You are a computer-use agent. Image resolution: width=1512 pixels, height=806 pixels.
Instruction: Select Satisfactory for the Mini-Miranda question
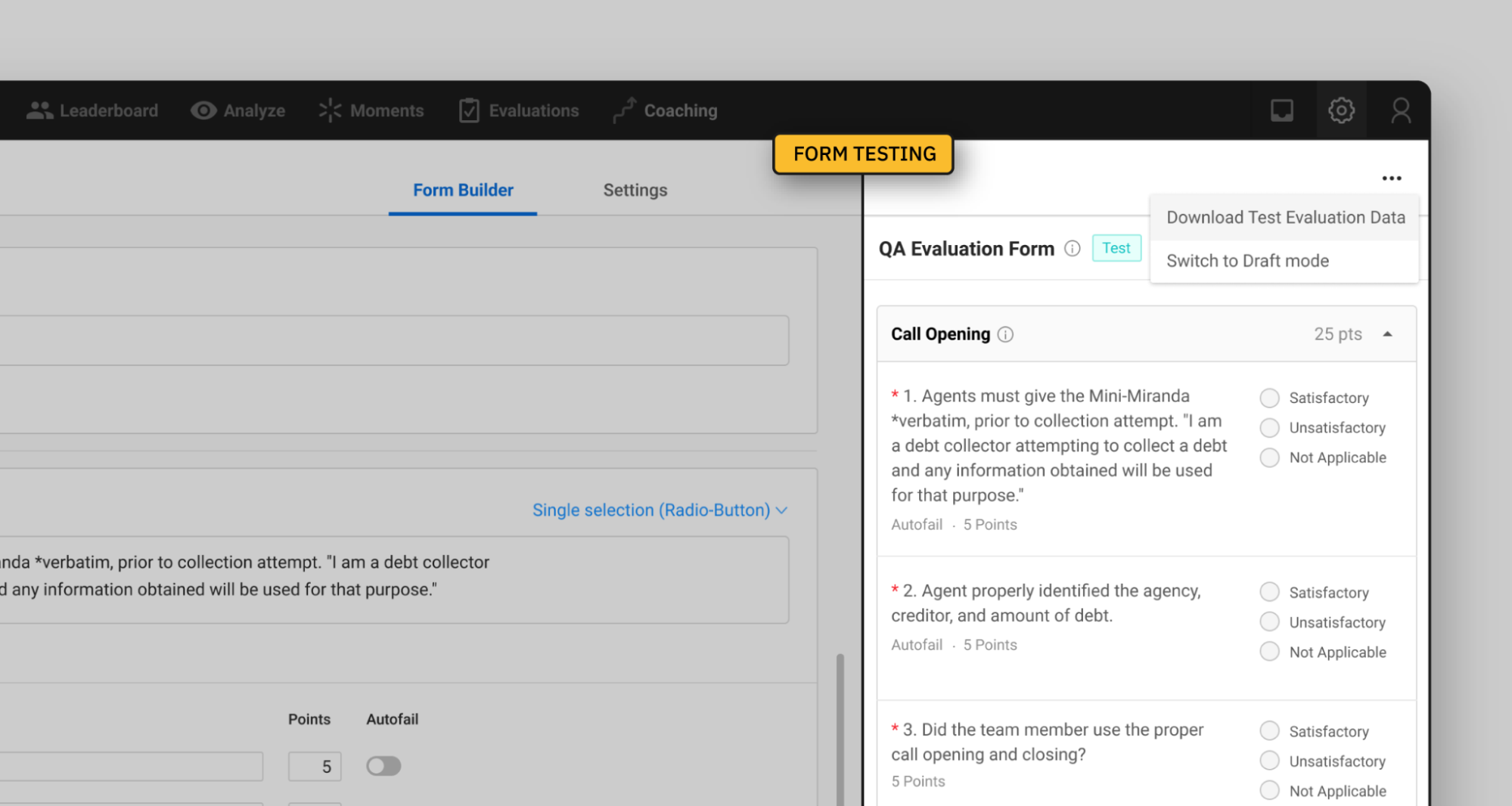pos(1268,397)
